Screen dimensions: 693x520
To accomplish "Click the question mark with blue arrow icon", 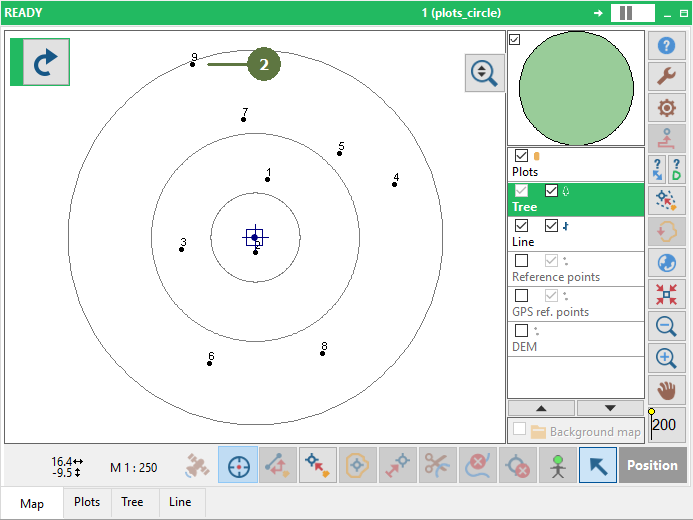I will [x=657, y=169].
